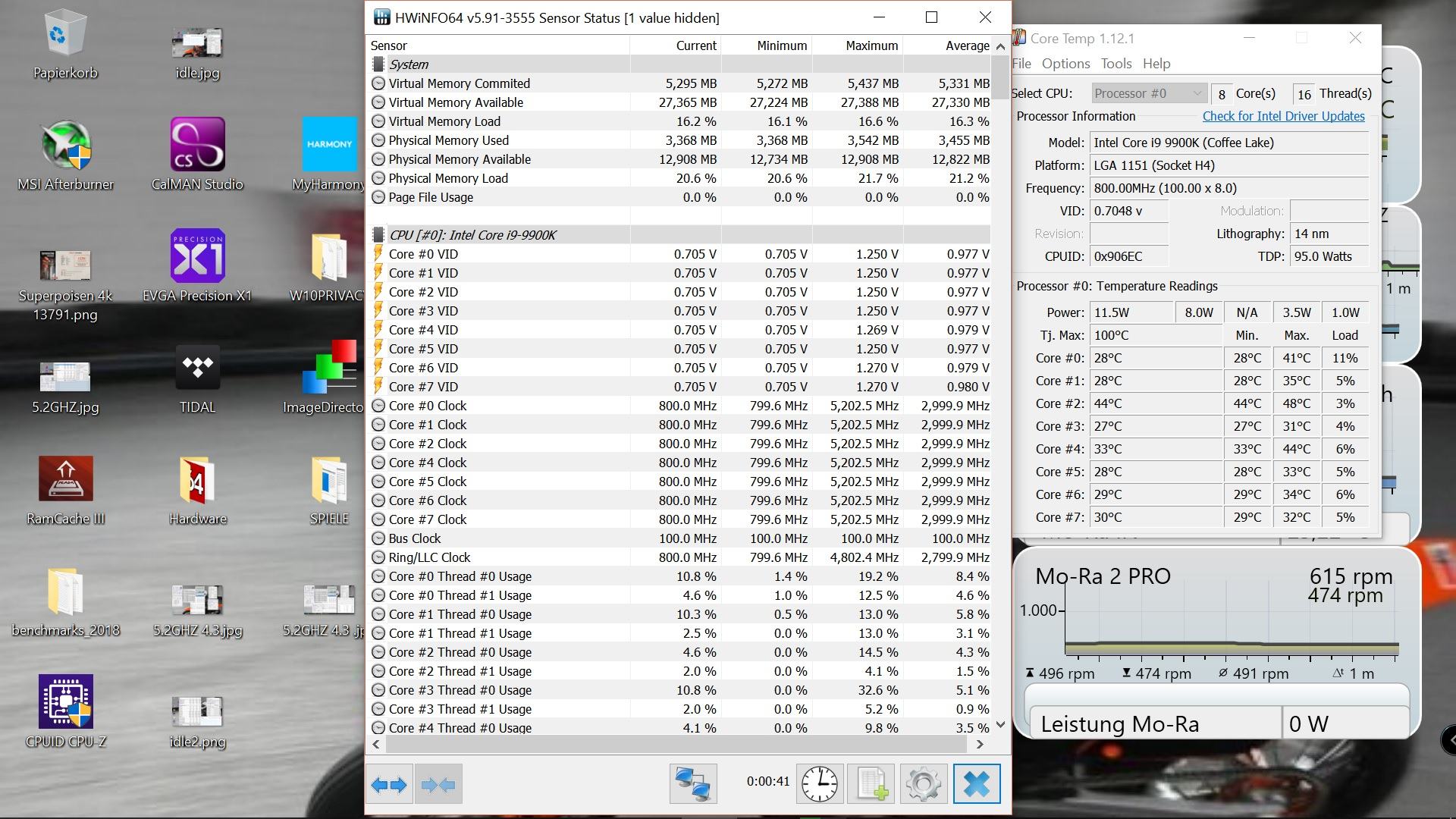Click the gadget sidebar arrow at screen edge

coord(1449,739)
